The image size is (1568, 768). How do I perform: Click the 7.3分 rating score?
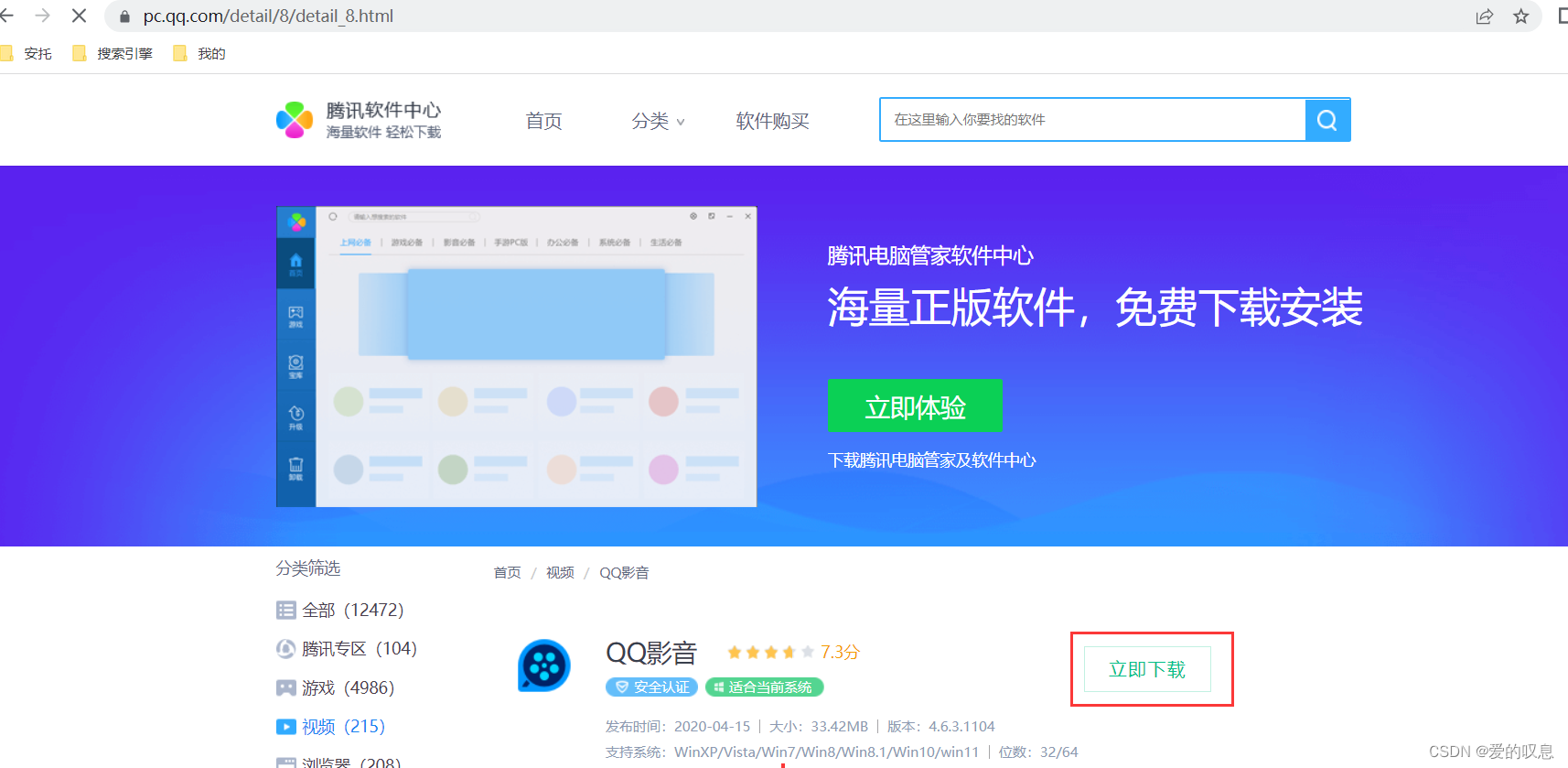(840, 653)
